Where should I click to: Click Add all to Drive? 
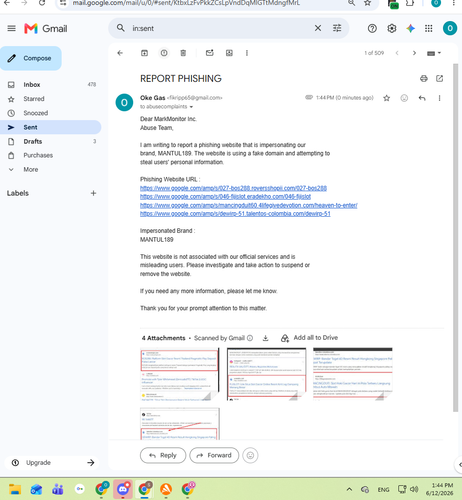(310, 338)
